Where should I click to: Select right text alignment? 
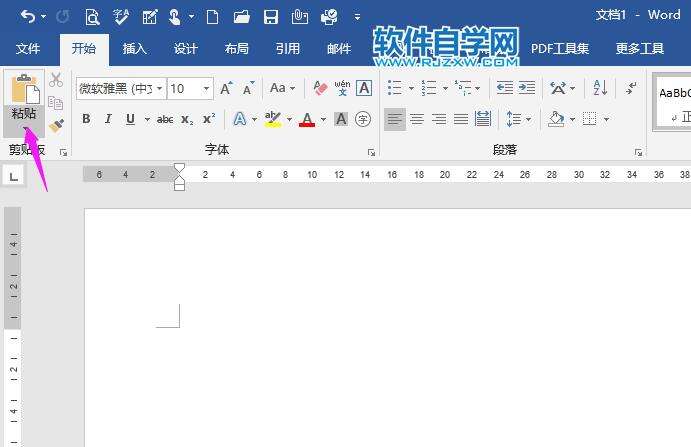[x=439, y=119]
